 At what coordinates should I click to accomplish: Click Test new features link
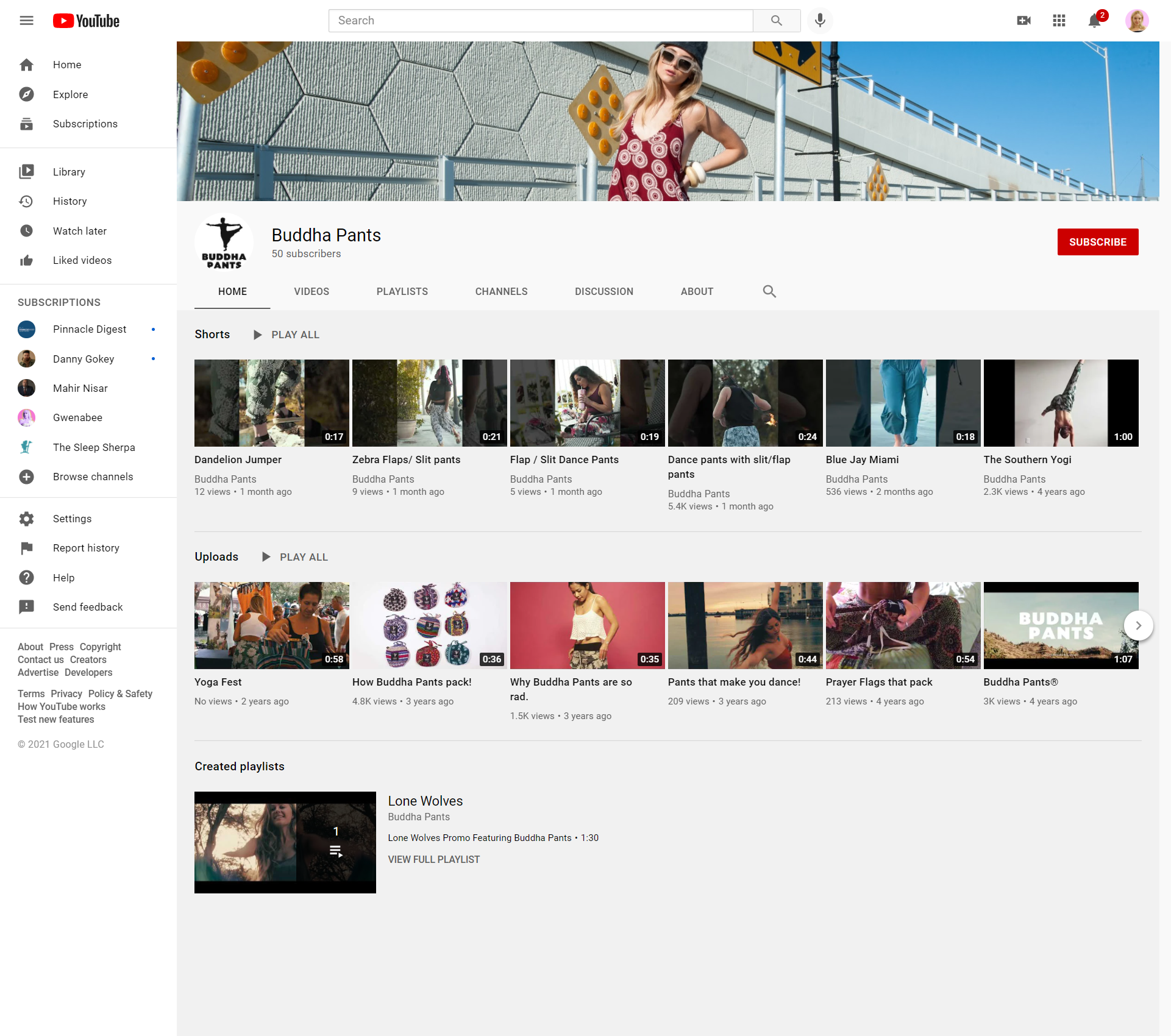point(56,719)
